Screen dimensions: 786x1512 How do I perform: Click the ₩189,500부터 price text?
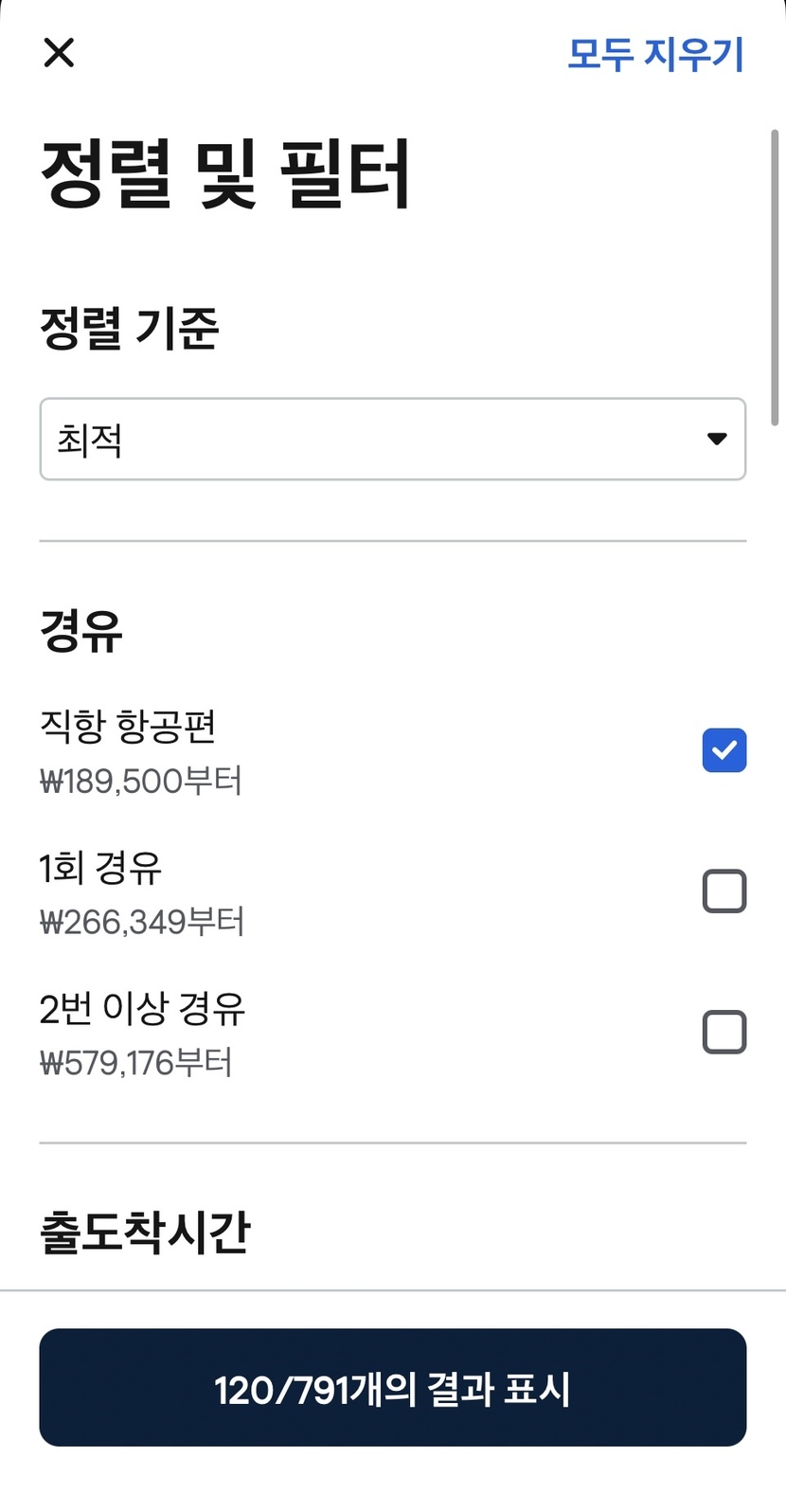click(141, 782)
